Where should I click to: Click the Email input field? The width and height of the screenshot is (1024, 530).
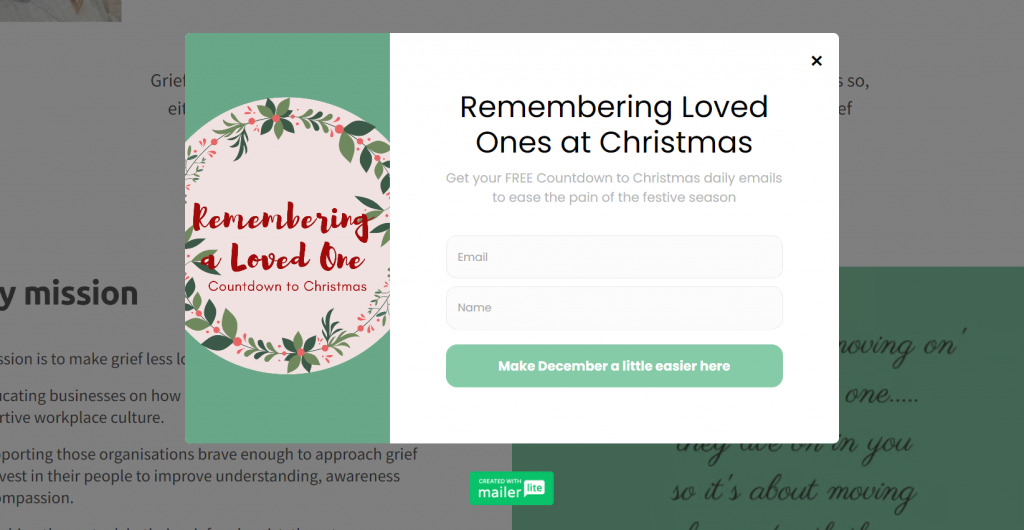[x=614, y=257]
